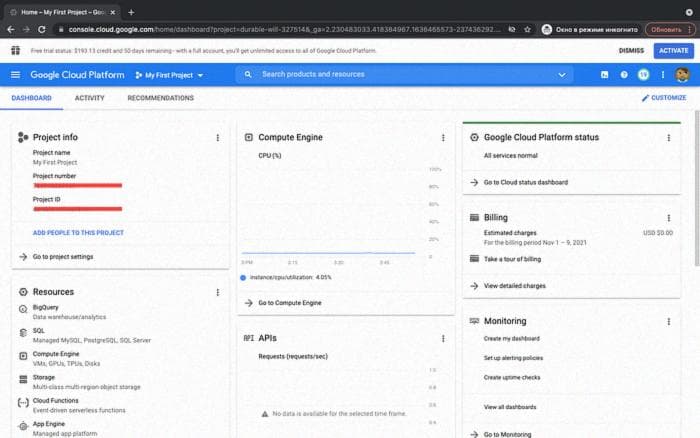The width and height of the screenshot is (700, 438).
Task: Dismiss the free trial banner
Action: [631, 50]
